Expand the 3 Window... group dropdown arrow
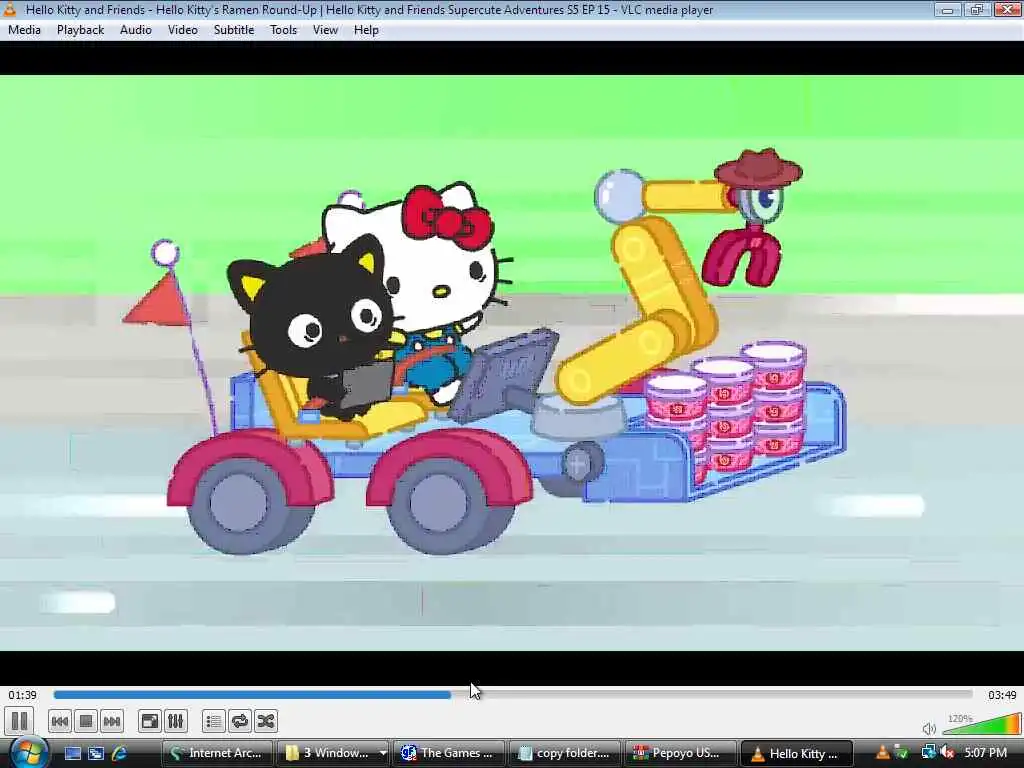Image resolution: width=1024 pixels, height=768 pixels. click(383, 753)
